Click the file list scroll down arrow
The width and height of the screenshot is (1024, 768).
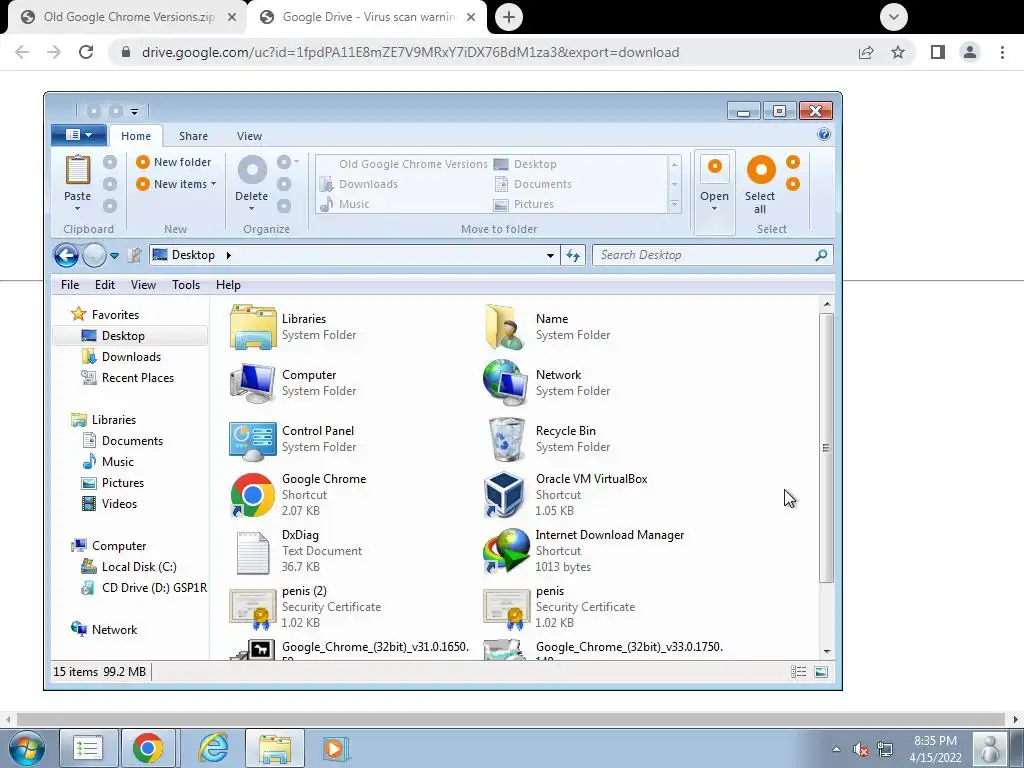[827, 651]
